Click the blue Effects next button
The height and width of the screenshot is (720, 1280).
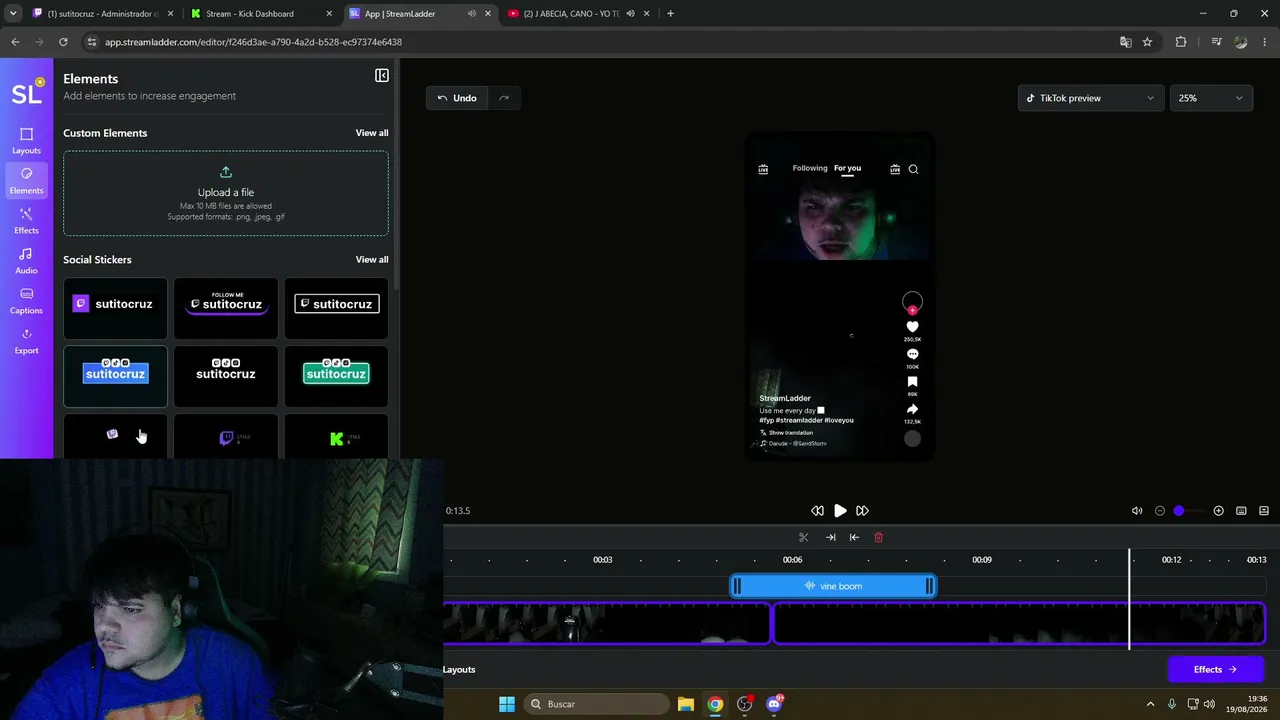coord(1215,670)
